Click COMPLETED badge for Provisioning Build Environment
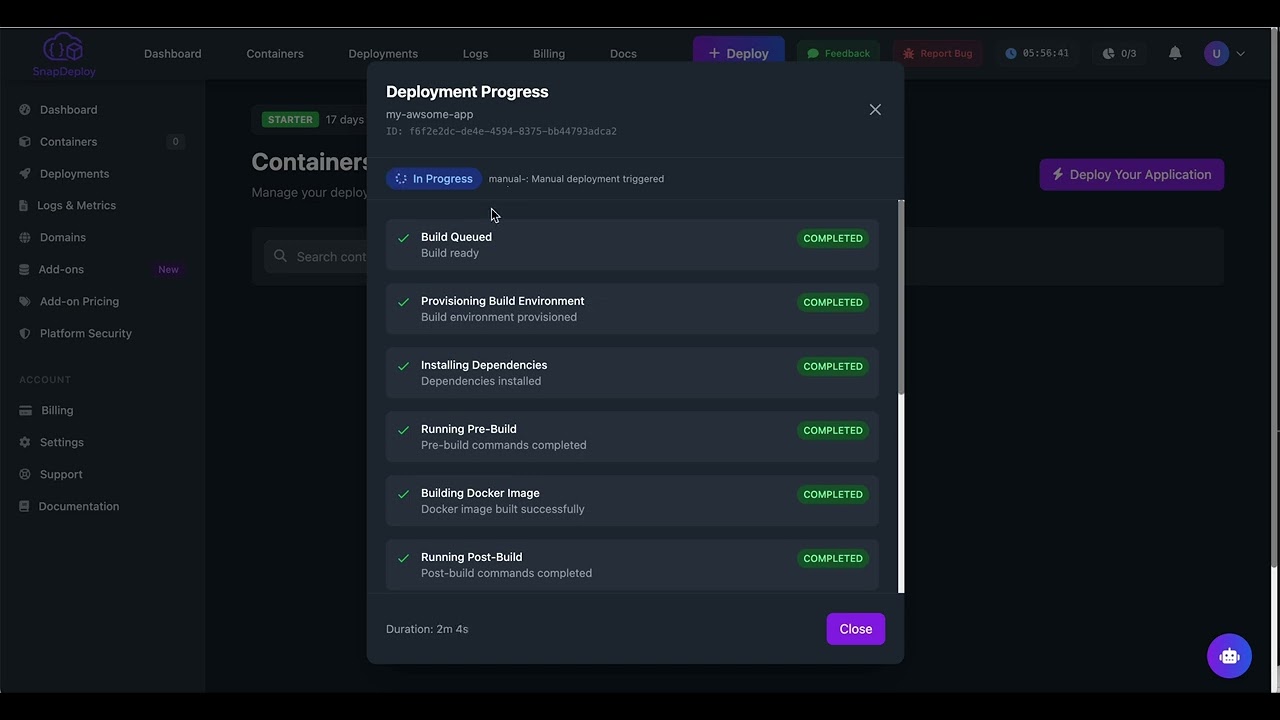The width and height of the screenshot is (1280, 720). (833, 302)
